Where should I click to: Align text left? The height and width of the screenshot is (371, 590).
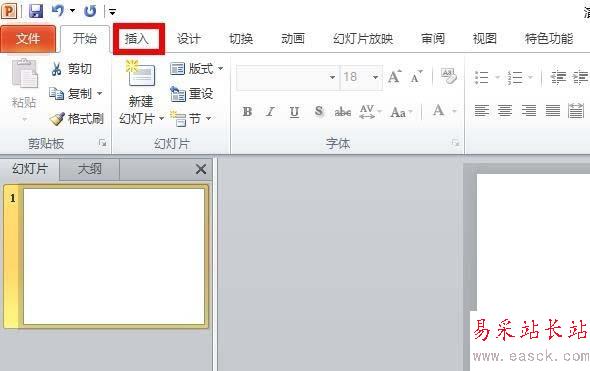click(x=482, y=111)
